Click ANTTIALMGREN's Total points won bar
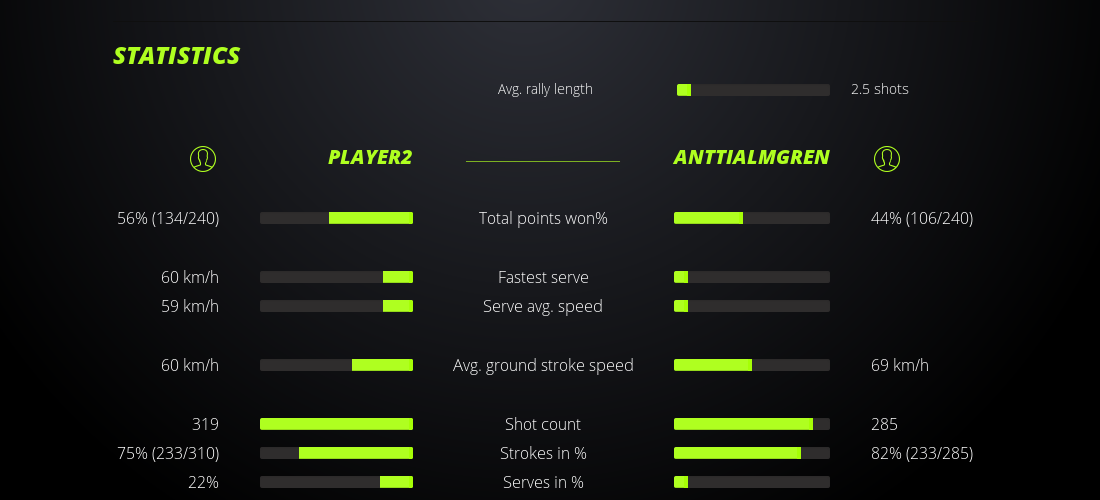 (751, 218)
